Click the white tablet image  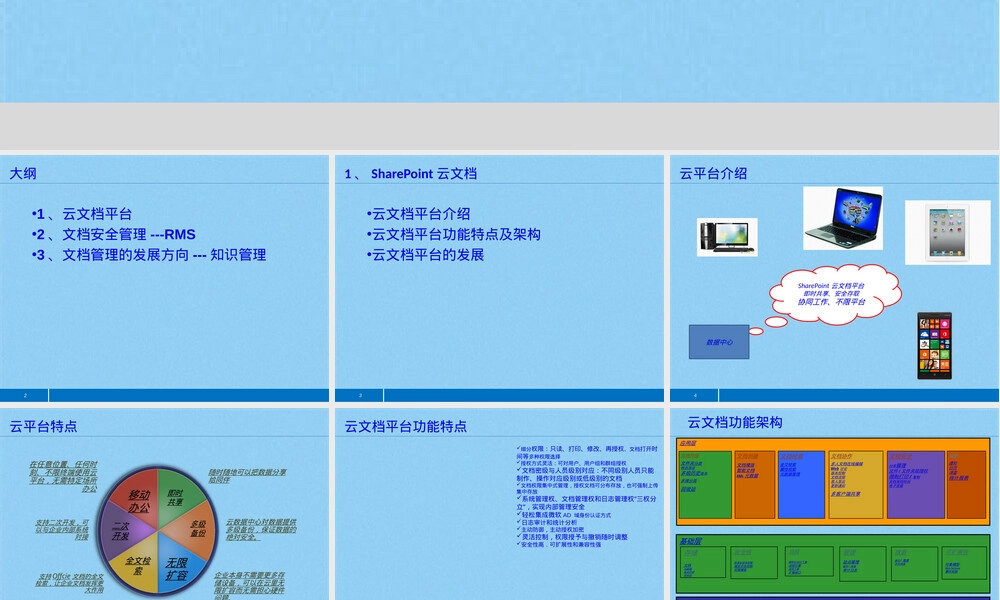948,233
